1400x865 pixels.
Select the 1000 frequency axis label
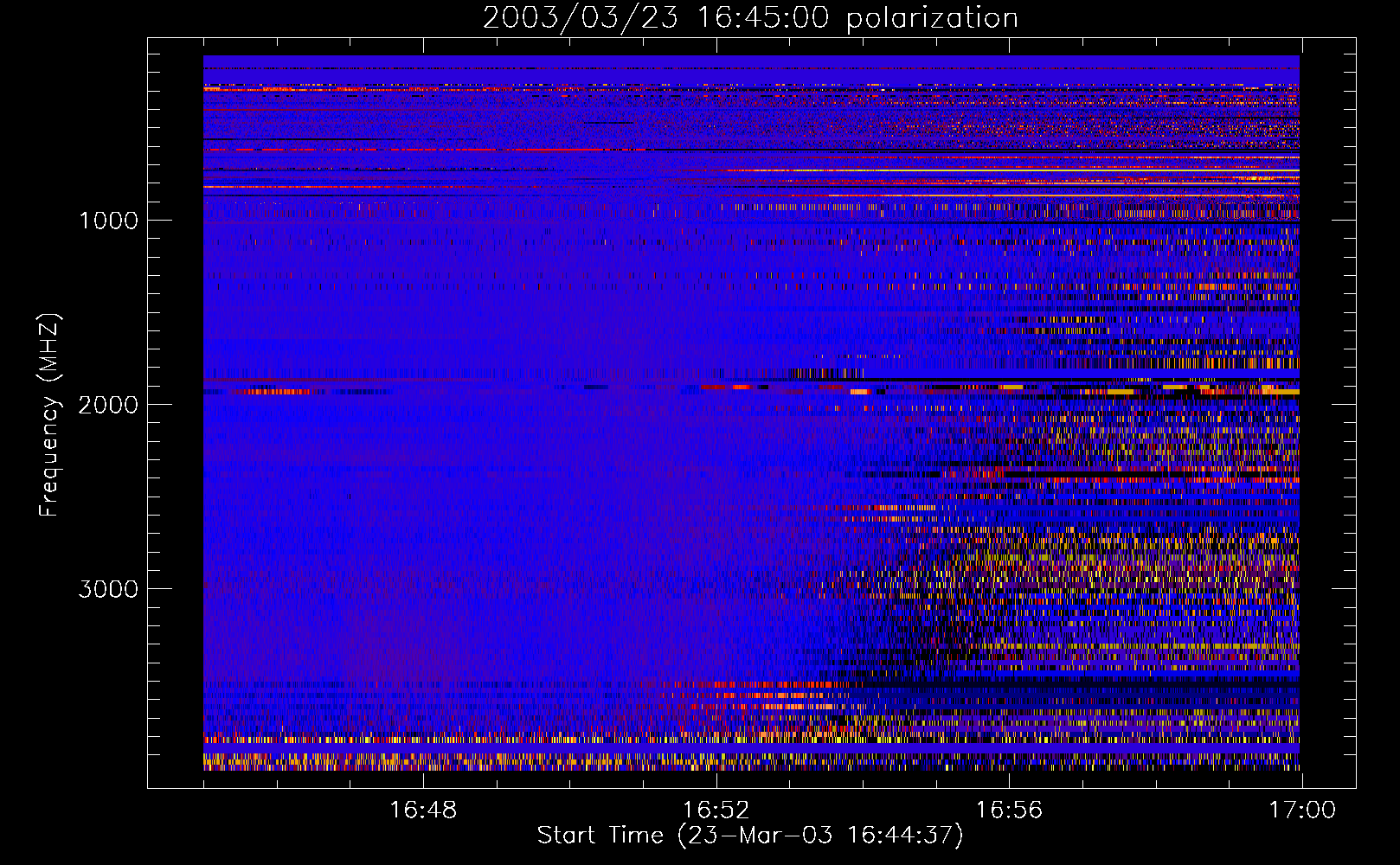(x=108, y=221)
